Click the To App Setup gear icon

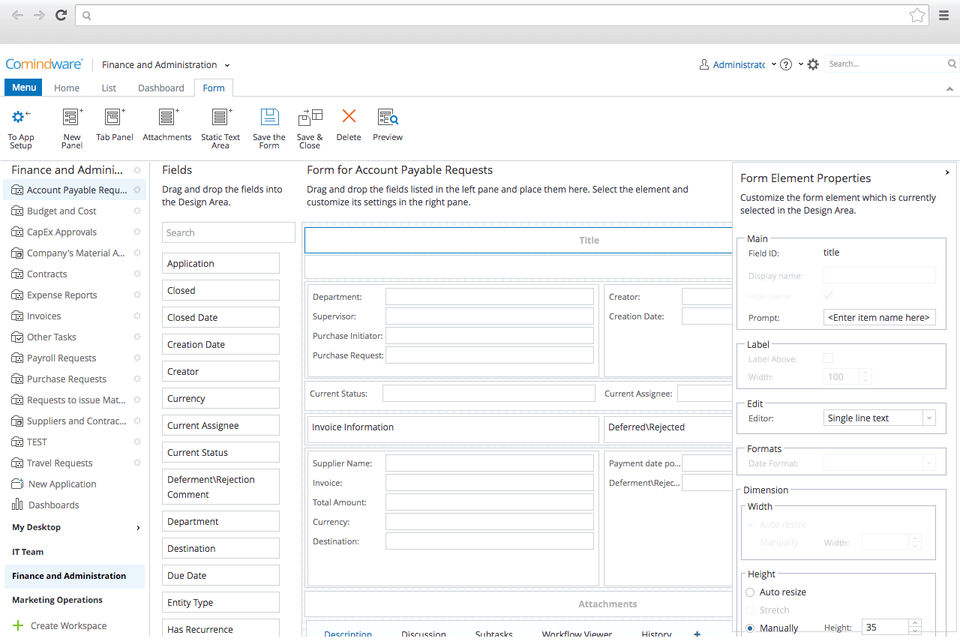tap(21, 117)
